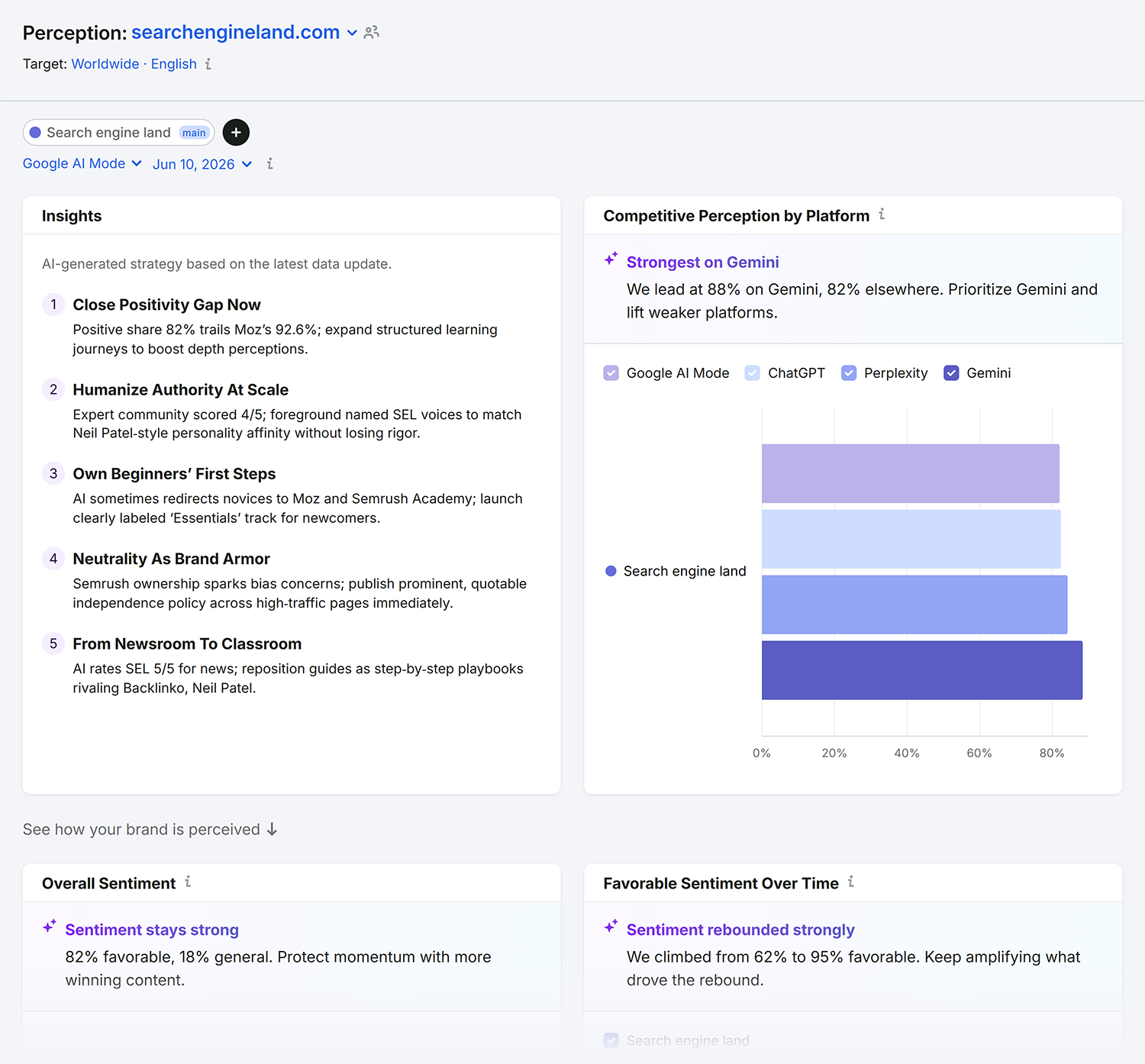Select the Search engine land main brand chip

click(x=118, y=132)
